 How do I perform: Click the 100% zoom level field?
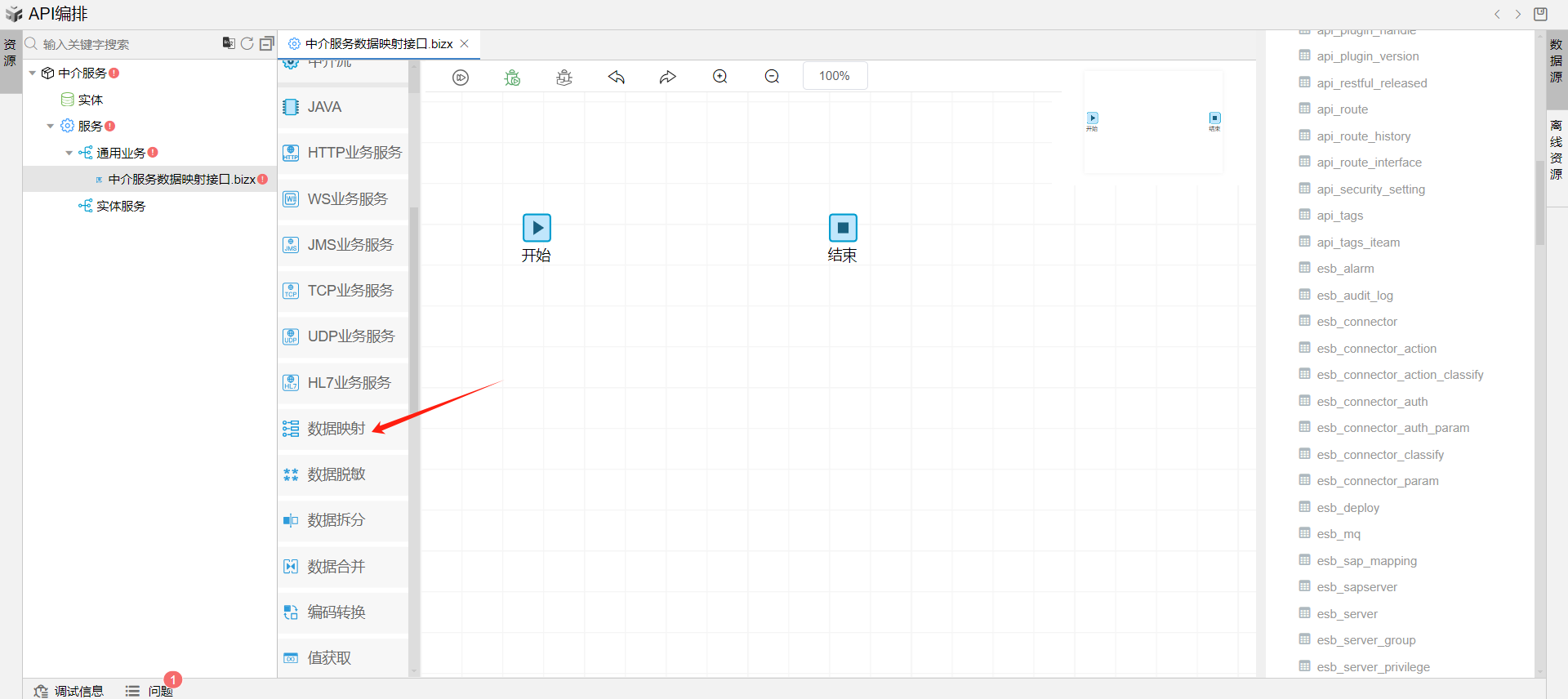[834, 76]
